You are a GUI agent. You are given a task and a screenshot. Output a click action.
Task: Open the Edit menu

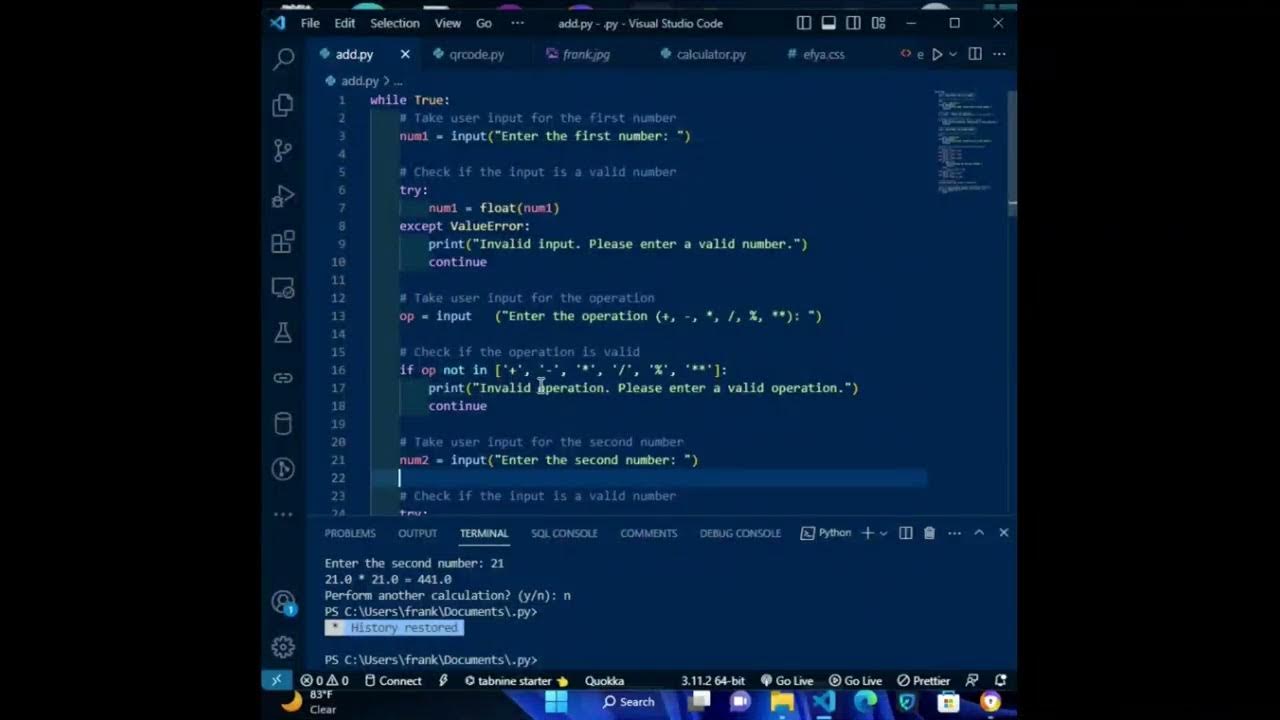345,23
